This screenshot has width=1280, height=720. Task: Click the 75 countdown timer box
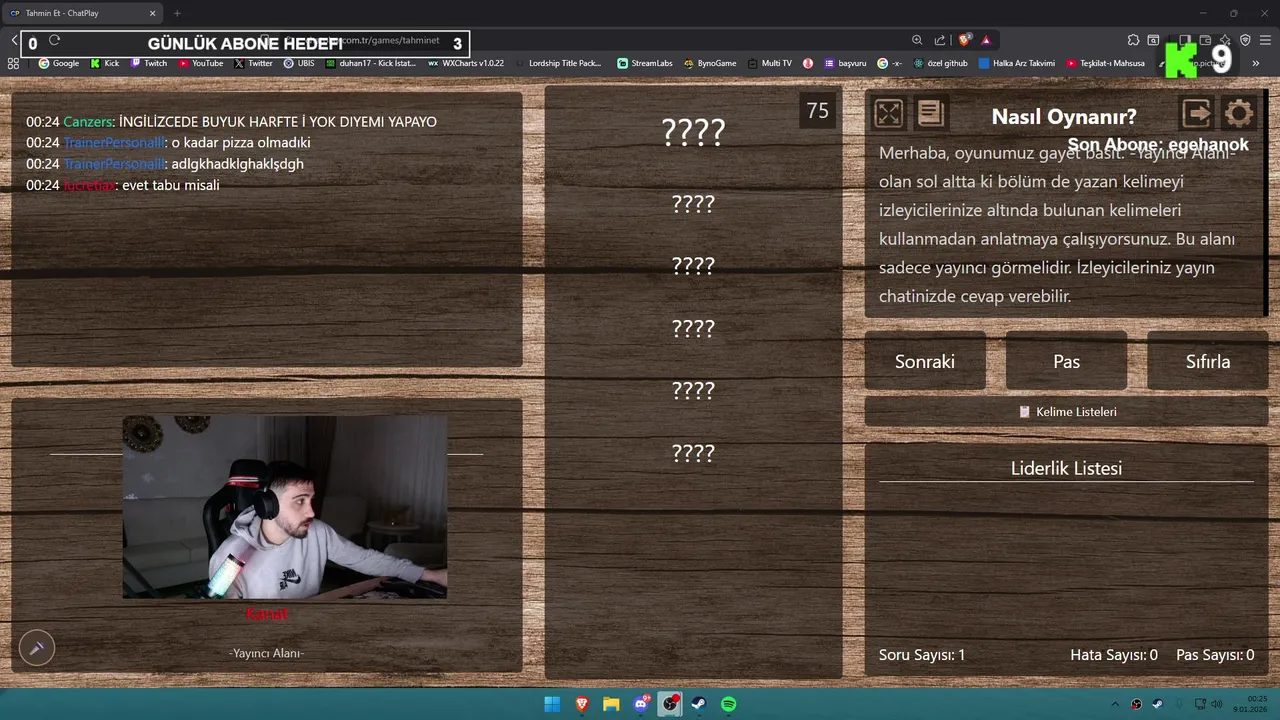(818, 111)
